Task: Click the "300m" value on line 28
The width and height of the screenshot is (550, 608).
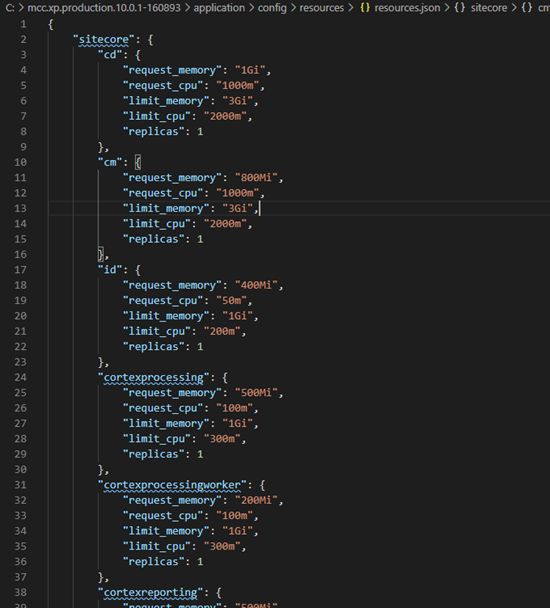Action: click(222, 439)
